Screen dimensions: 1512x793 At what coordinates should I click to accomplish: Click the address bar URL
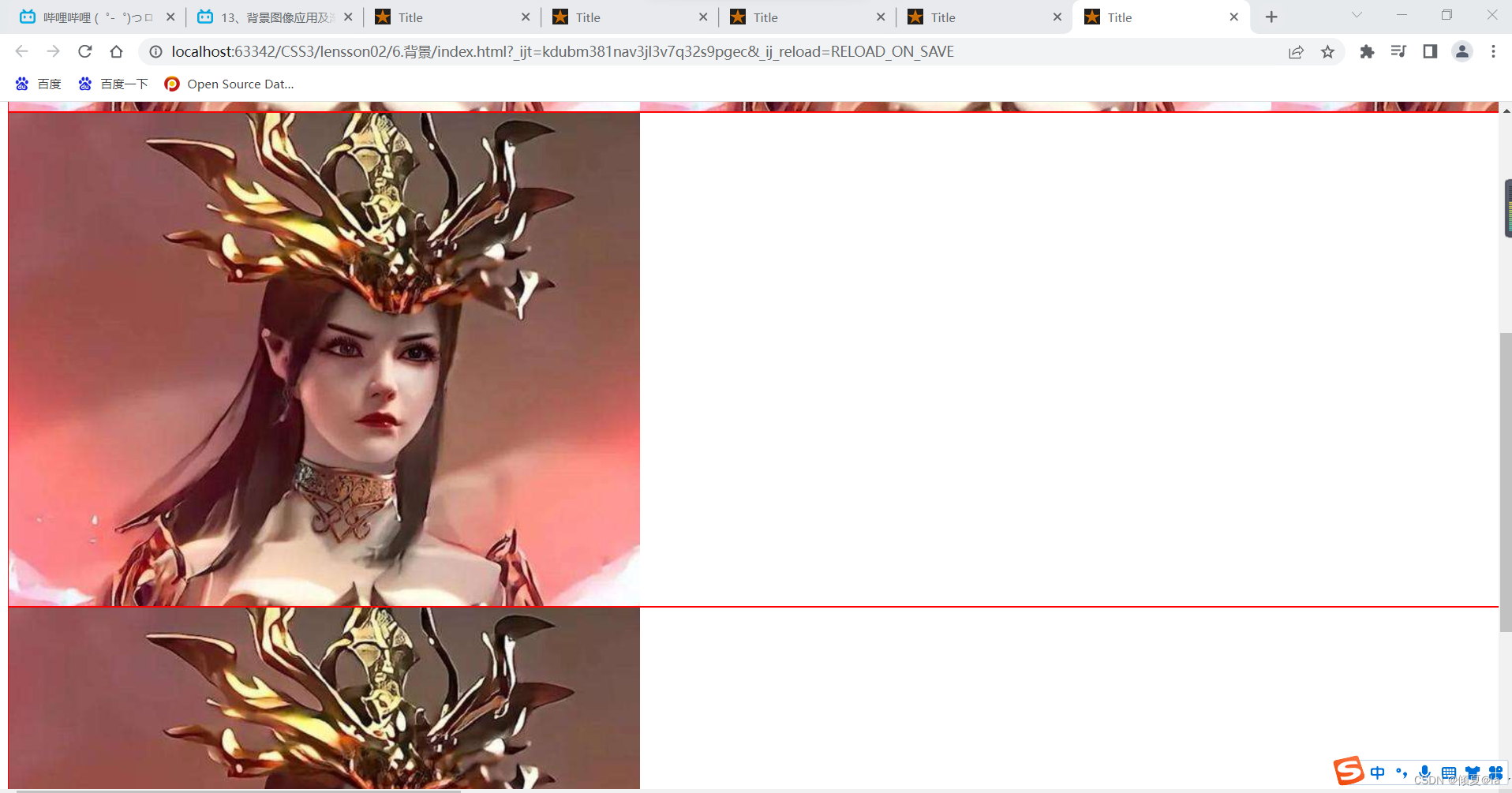(563, 51)
